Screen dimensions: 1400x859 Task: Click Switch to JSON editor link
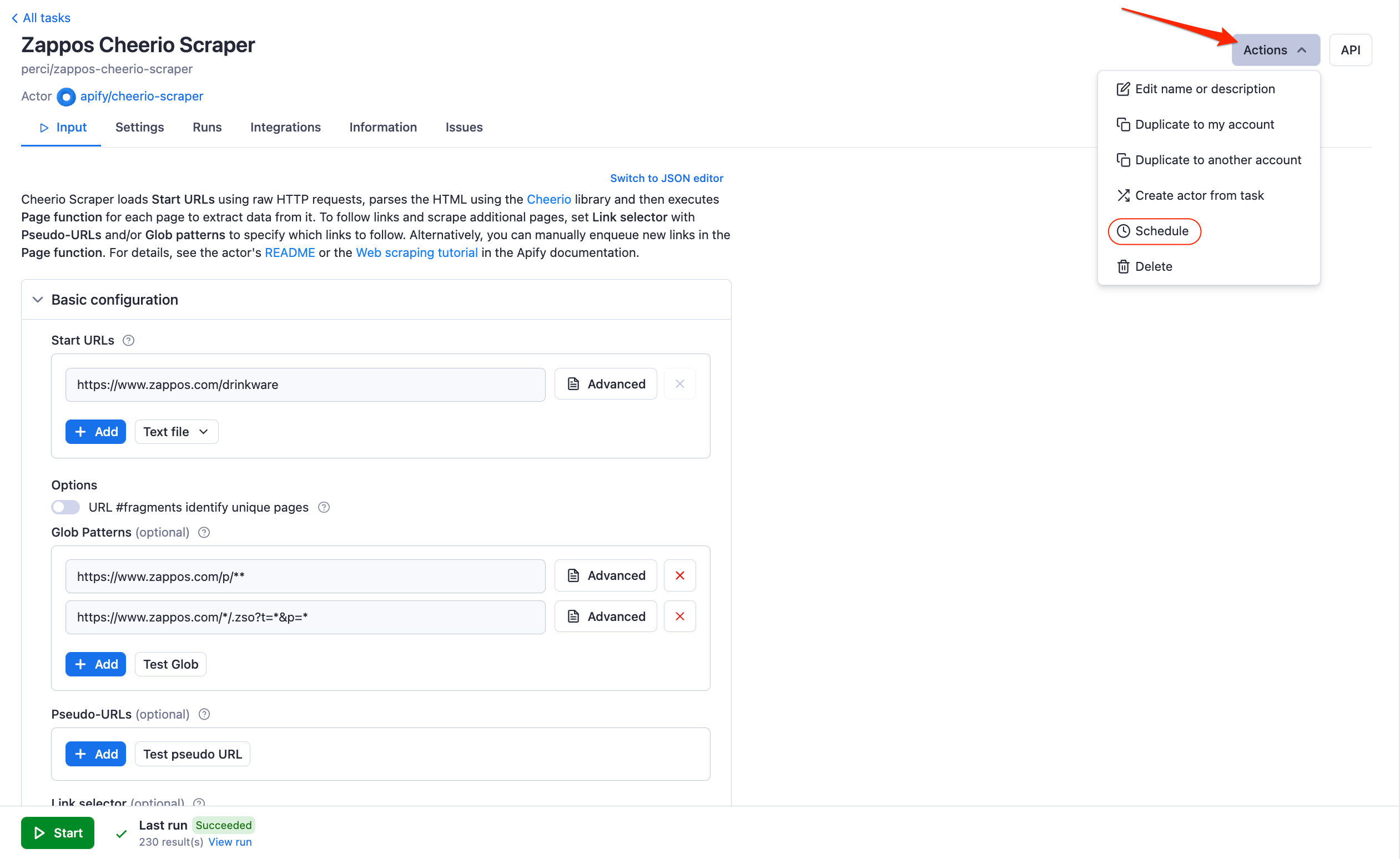(x=667, y=178)
